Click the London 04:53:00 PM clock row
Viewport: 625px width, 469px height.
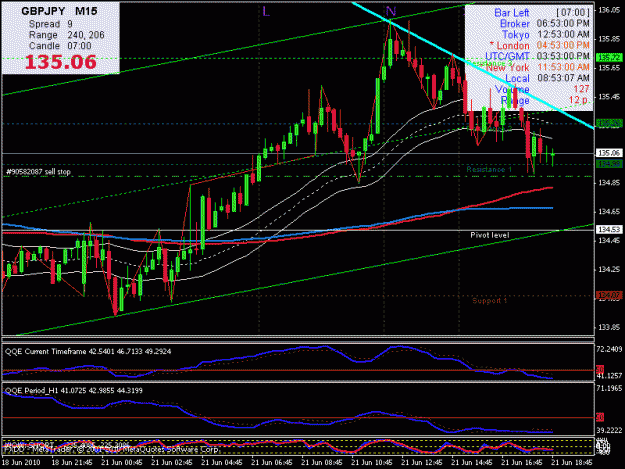(x=539, y=45)
